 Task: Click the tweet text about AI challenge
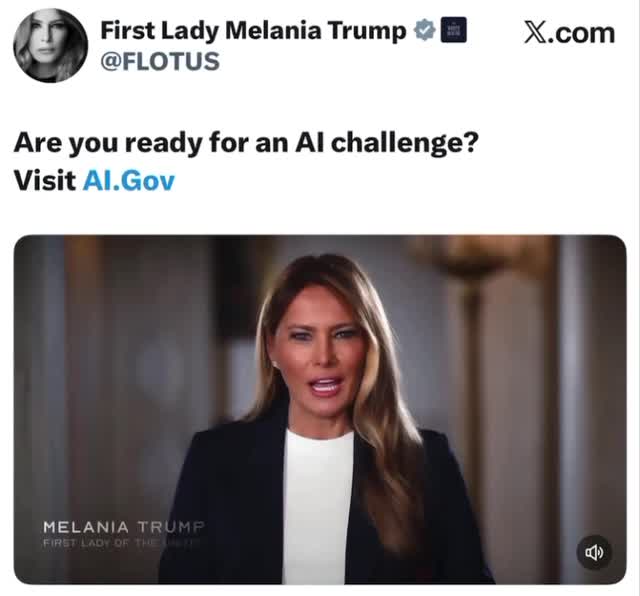(x=246, y=144)
